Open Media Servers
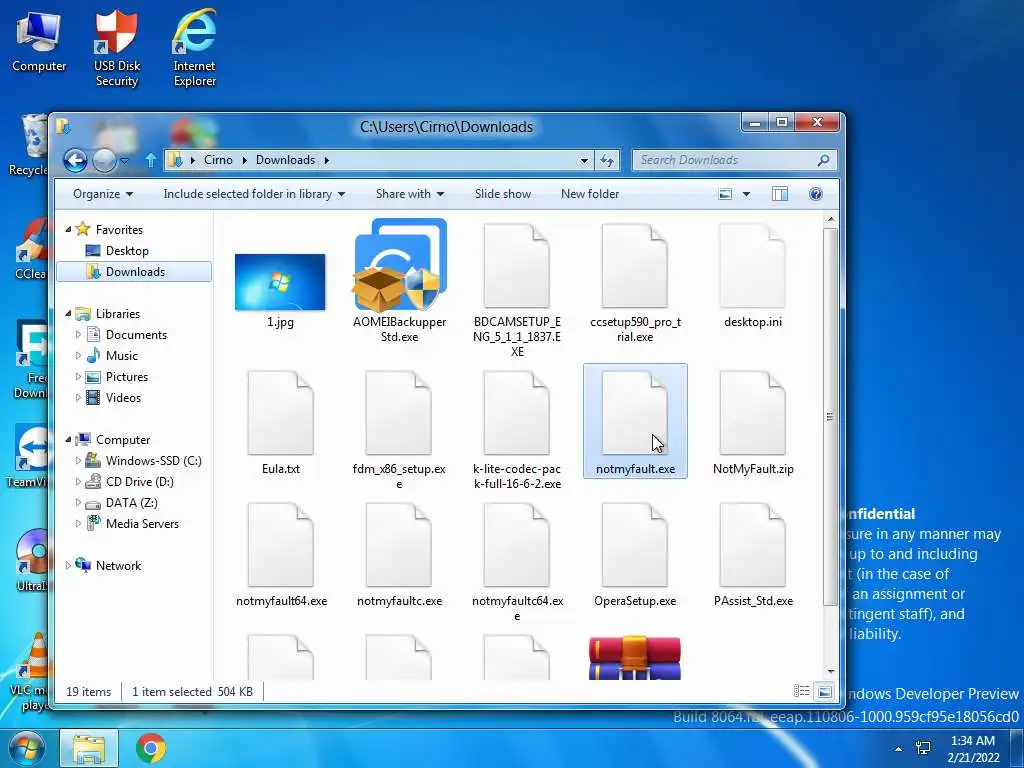Viewport: 1024px width, 768px height. click(x=142, y=524)
